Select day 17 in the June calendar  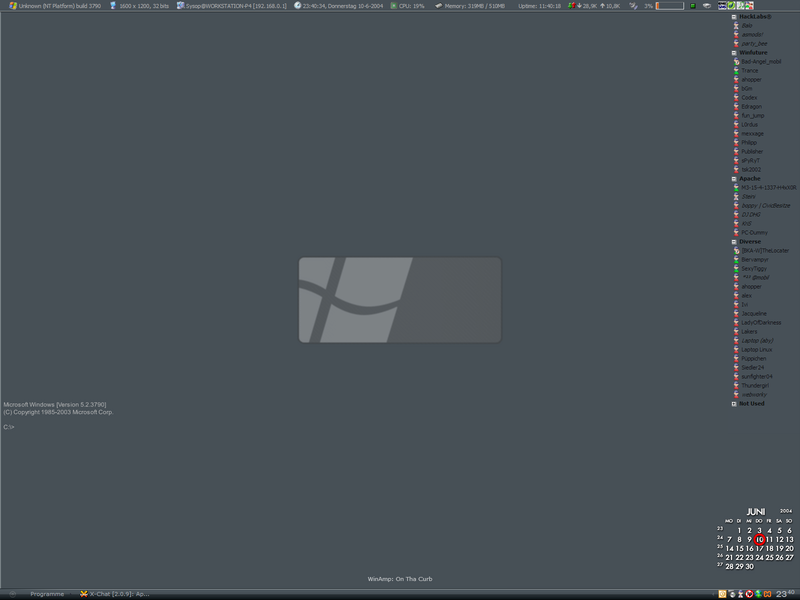(759, 548)
